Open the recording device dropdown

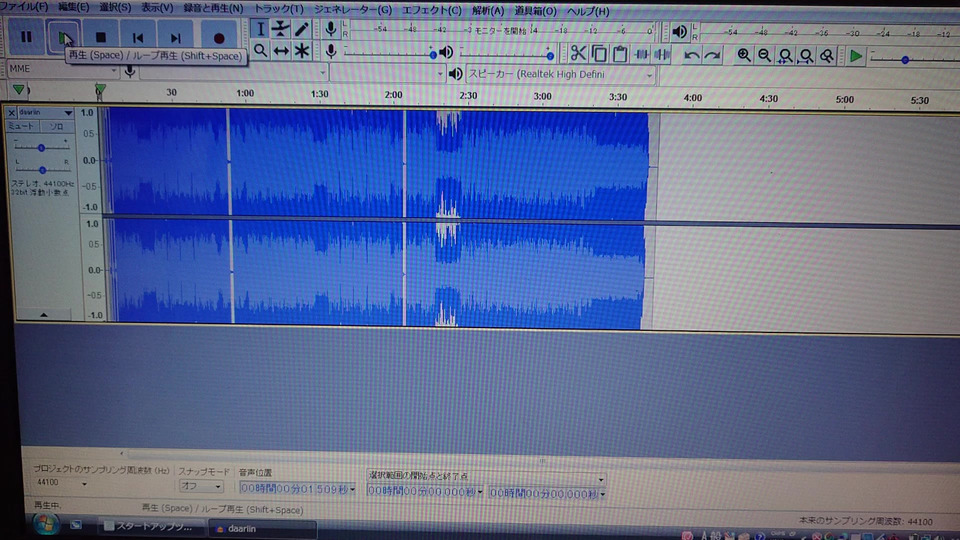pyautogui.click(x=233, y=72)
